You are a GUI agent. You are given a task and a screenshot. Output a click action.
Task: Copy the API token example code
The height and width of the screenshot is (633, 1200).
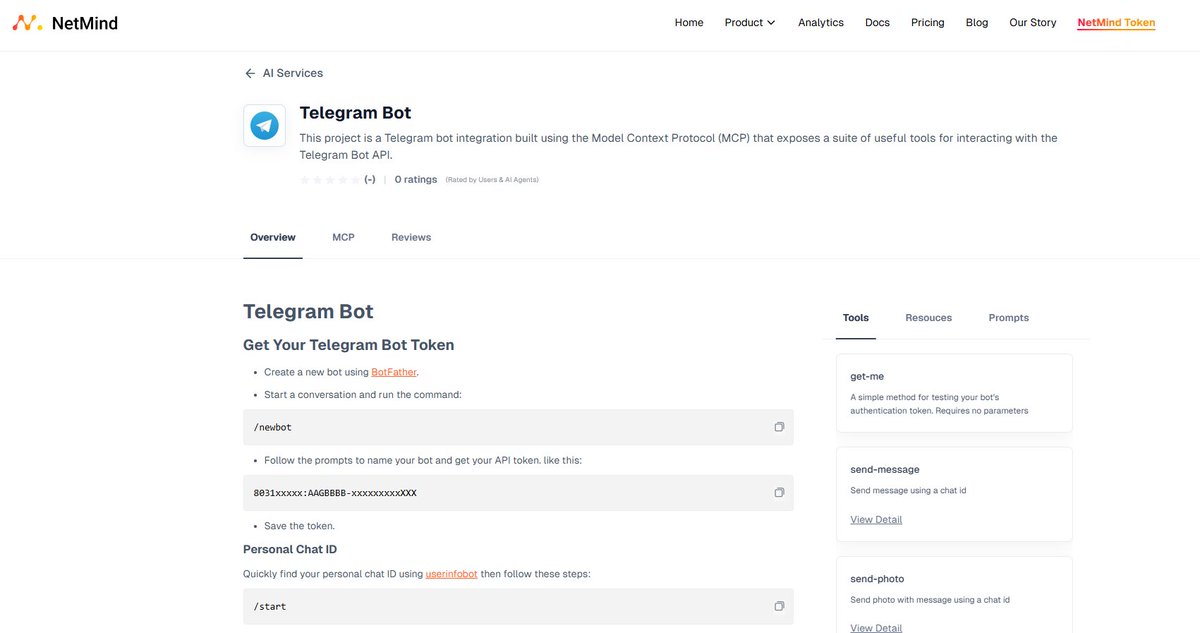[779, 493]
